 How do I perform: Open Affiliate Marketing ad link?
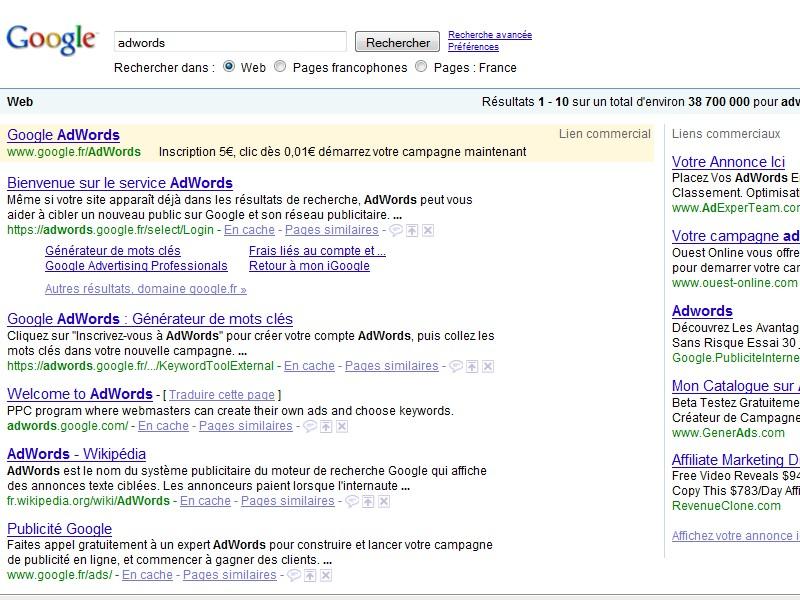tap(736, 460)
